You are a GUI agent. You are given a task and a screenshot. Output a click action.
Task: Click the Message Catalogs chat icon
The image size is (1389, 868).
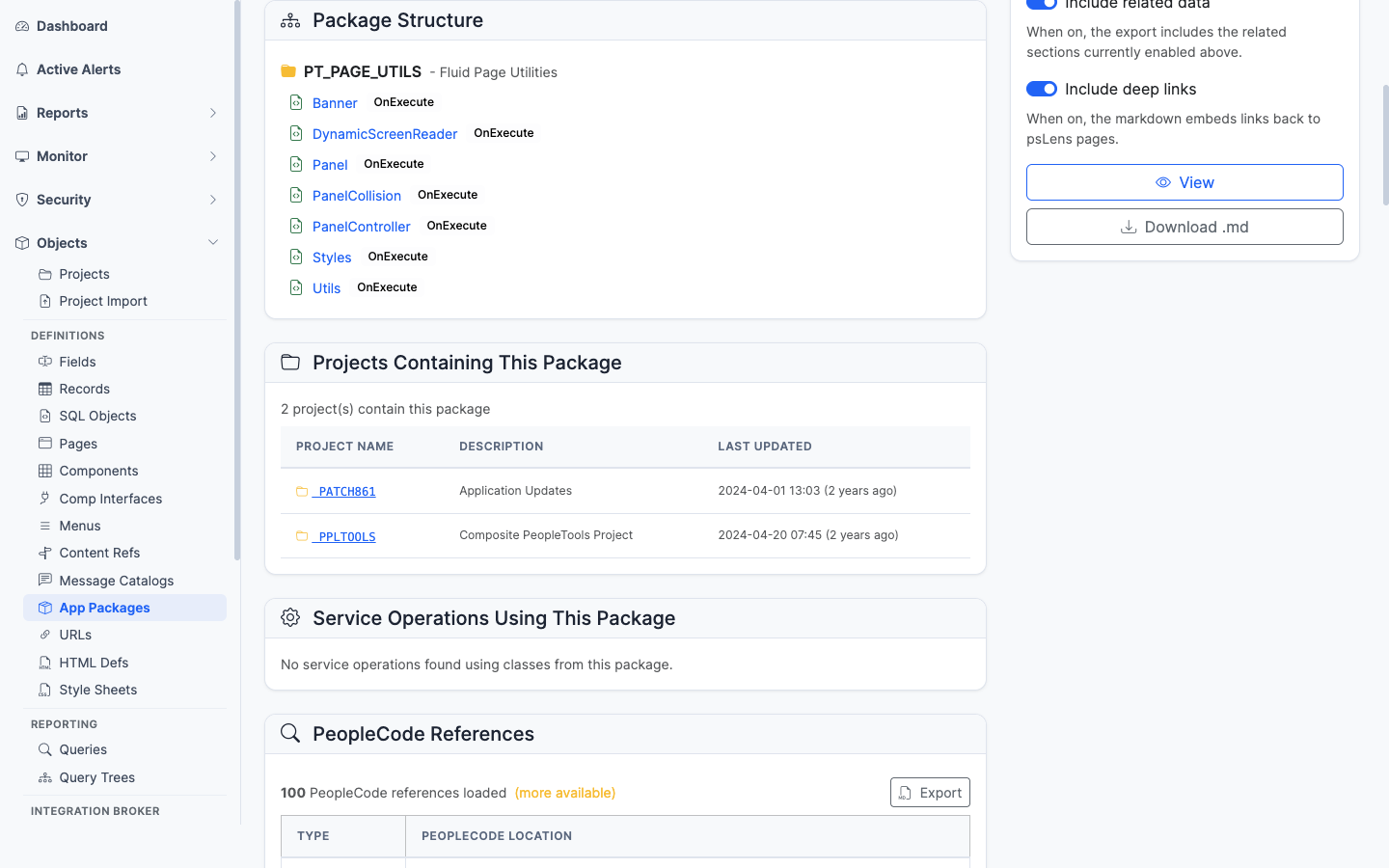pyautogui.click(x=45, y=581)
